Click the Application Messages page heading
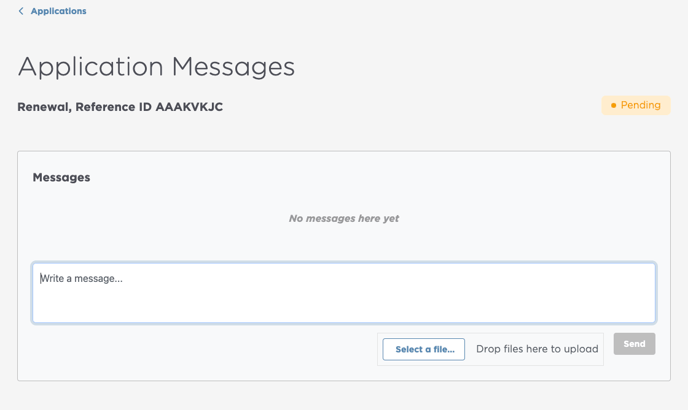The height and width of the screenshot is (410, 688). click(157, 67)
